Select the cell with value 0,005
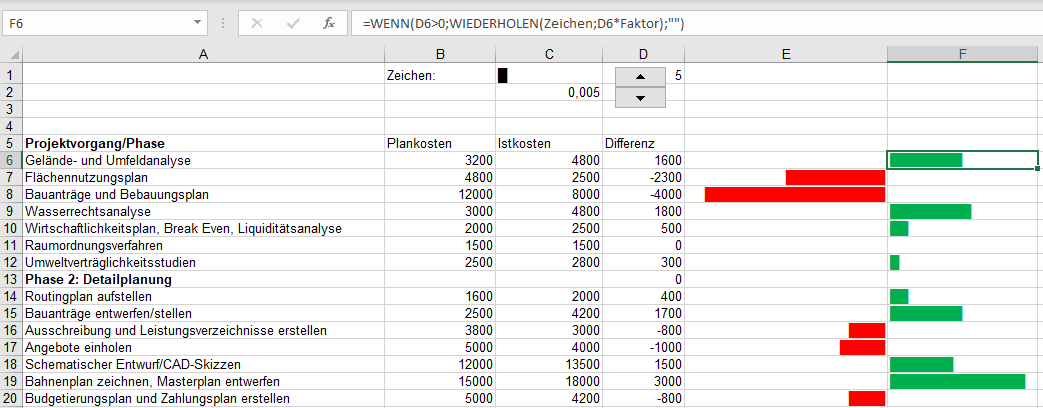This screenshot has height=408, width=1043. [x=546, y=92]
